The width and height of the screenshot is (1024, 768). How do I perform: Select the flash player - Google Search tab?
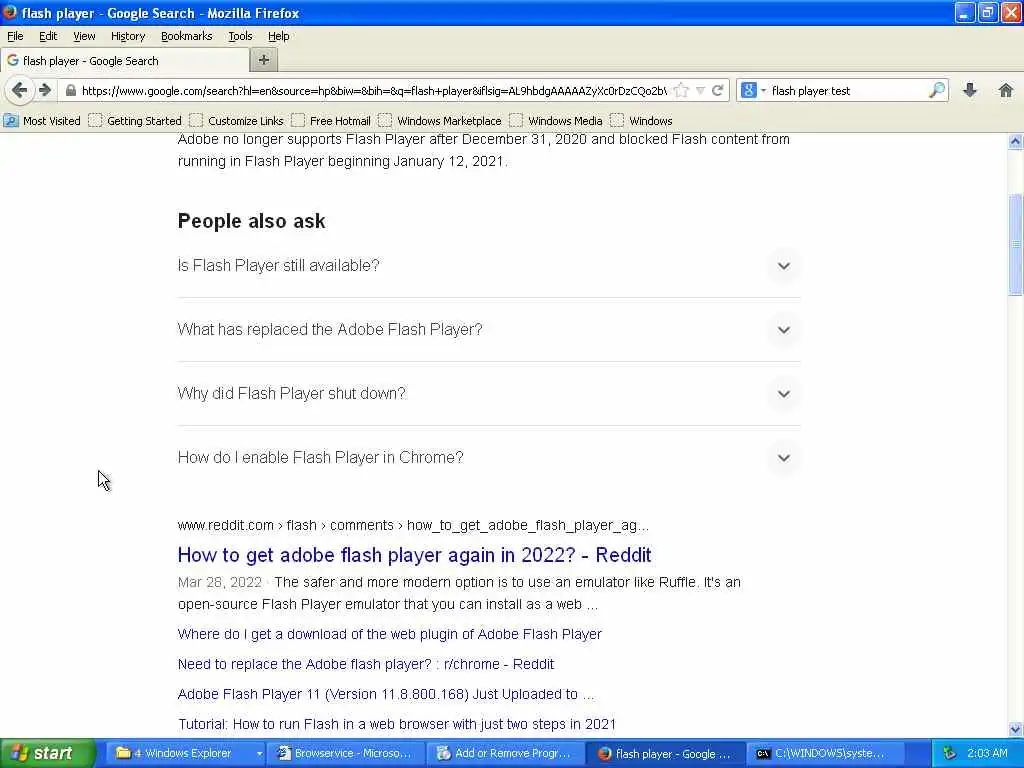[x=125, y=61]
